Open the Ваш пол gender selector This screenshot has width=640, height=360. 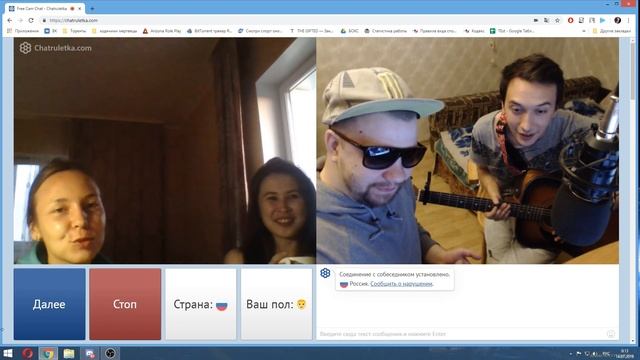276,304
